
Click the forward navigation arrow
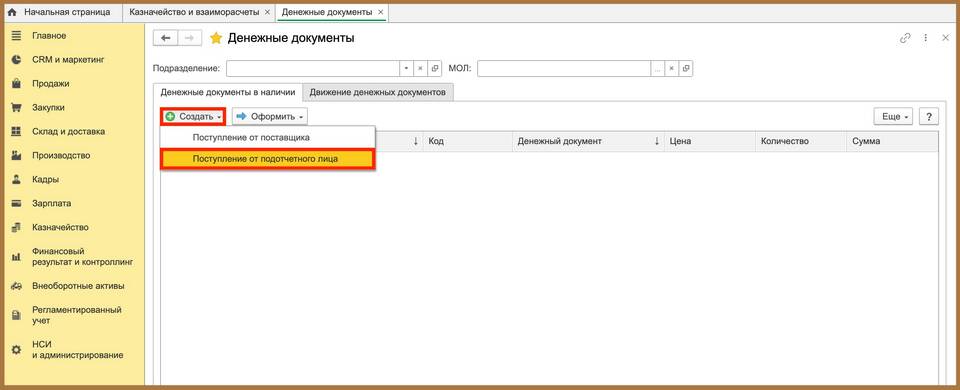coord(189,38)
